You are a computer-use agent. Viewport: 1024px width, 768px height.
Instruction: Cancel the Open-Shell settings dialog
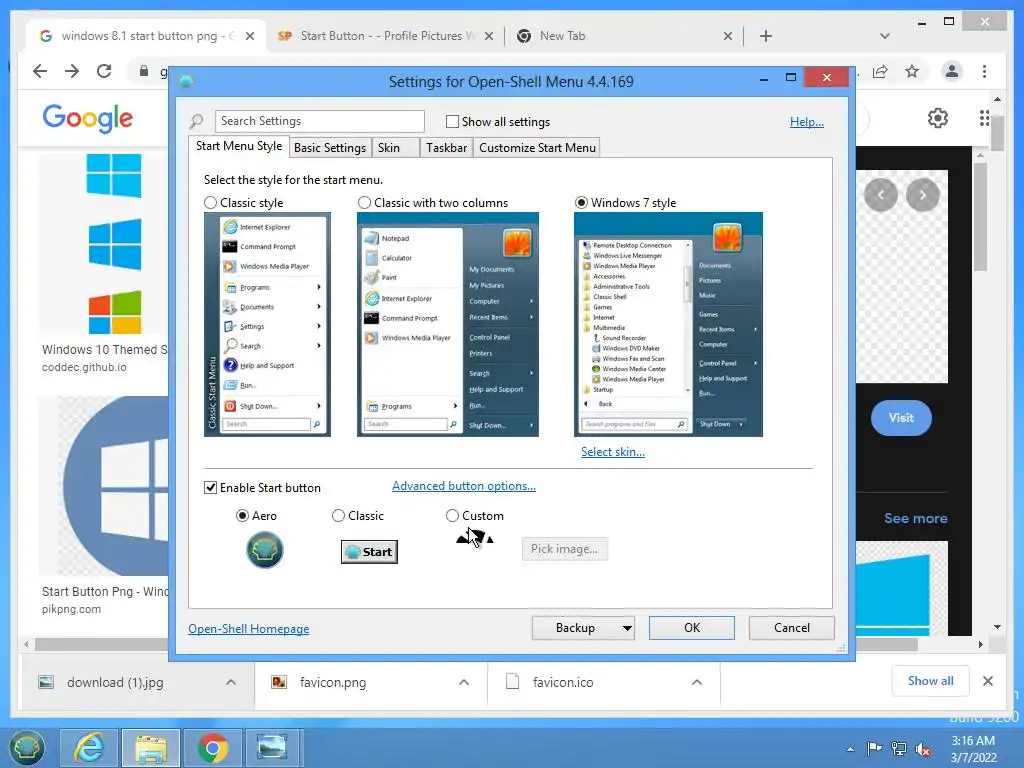click(x=792, y=628)
